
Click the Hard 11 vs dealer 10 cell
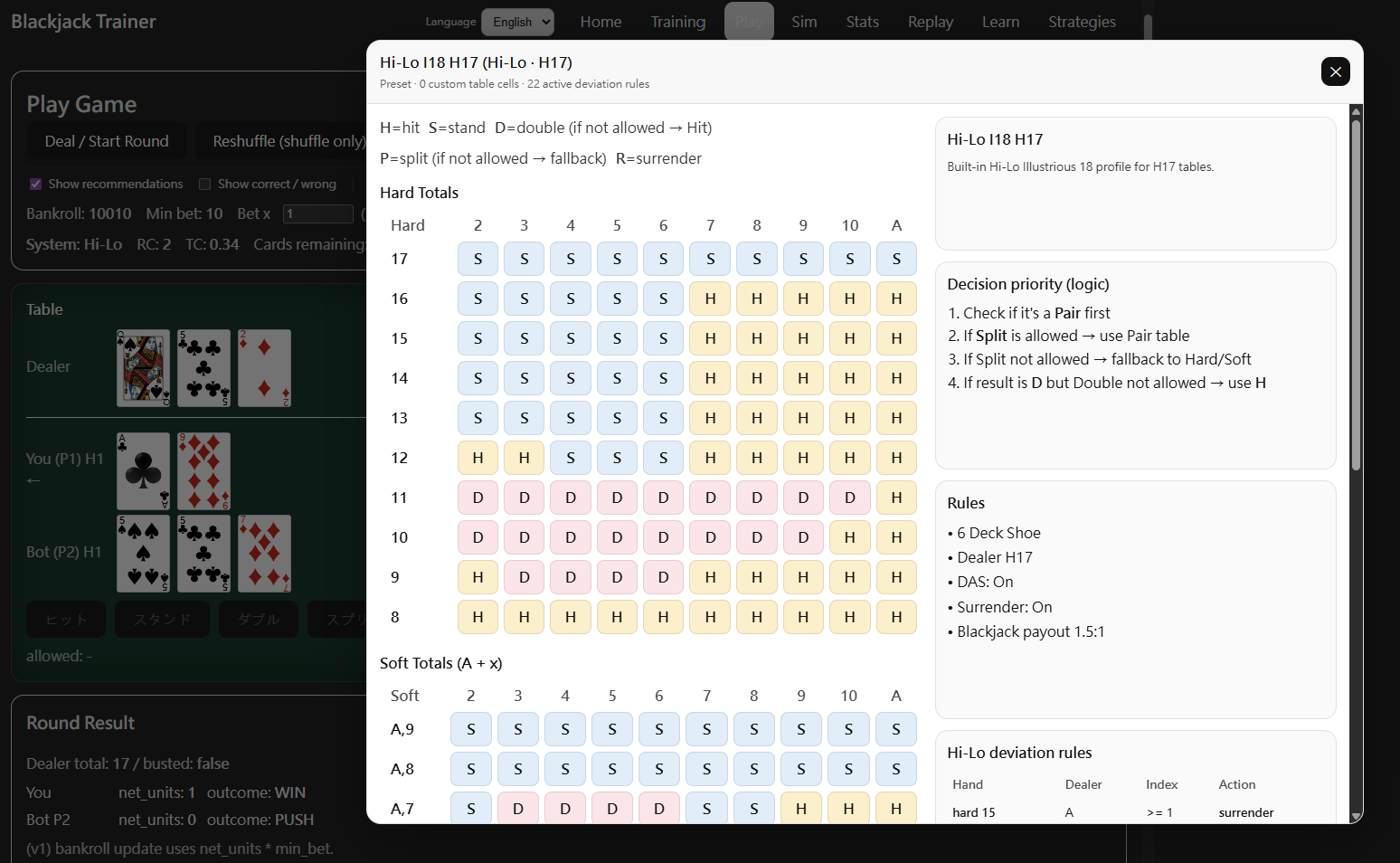(849, 498)
